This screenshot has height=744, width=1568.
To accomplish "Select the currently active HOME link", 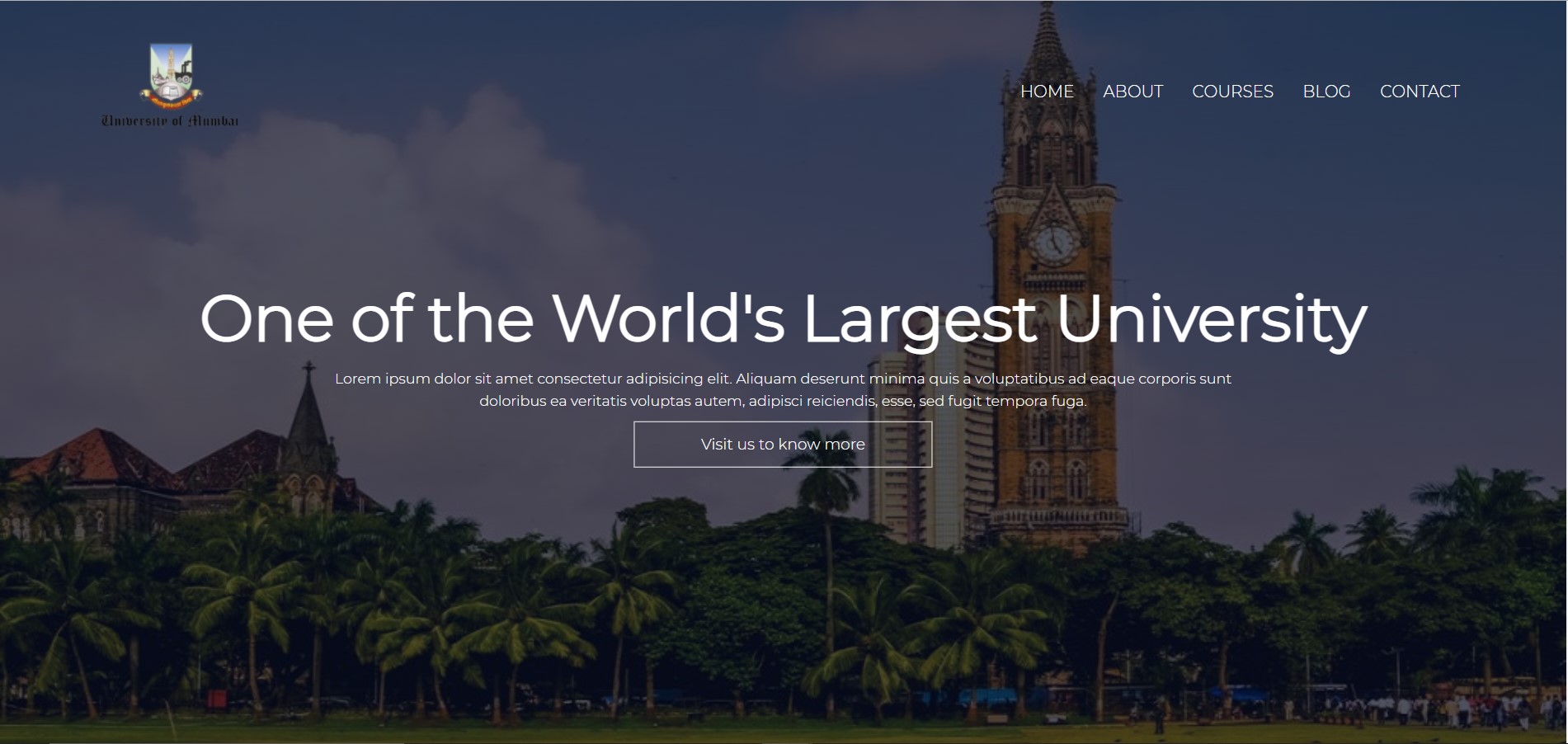I will [1047, 92].
